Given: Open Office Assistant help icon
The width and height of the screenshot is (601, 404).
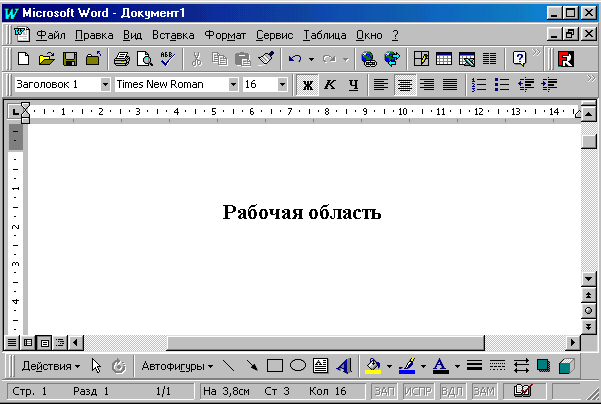Looking at the screenshot, I should (519, 59).
